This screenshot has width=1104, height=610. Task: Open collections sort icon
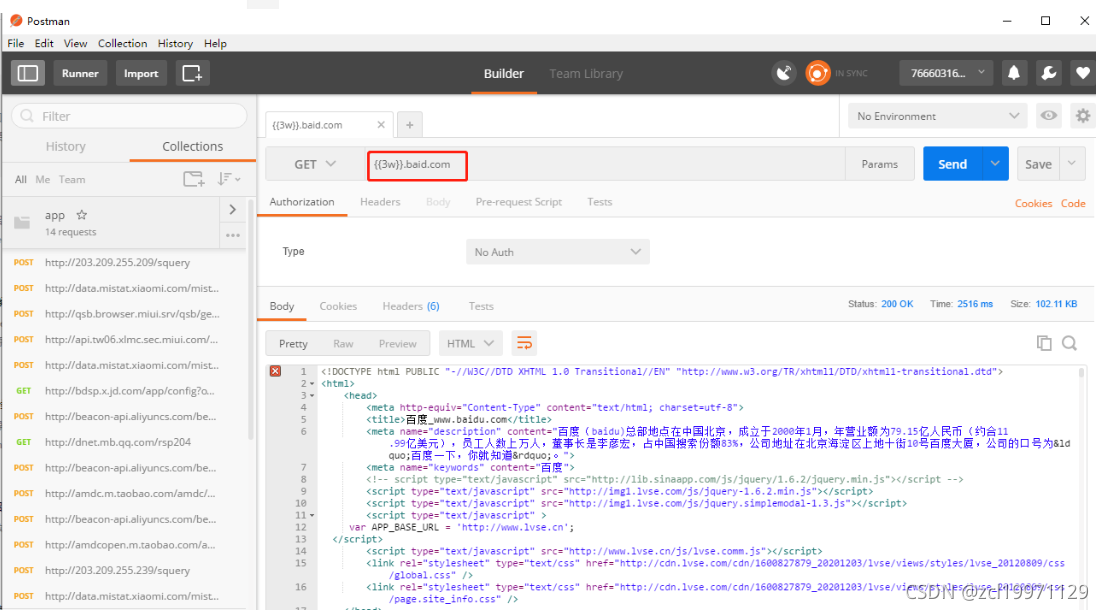(228, 179)
